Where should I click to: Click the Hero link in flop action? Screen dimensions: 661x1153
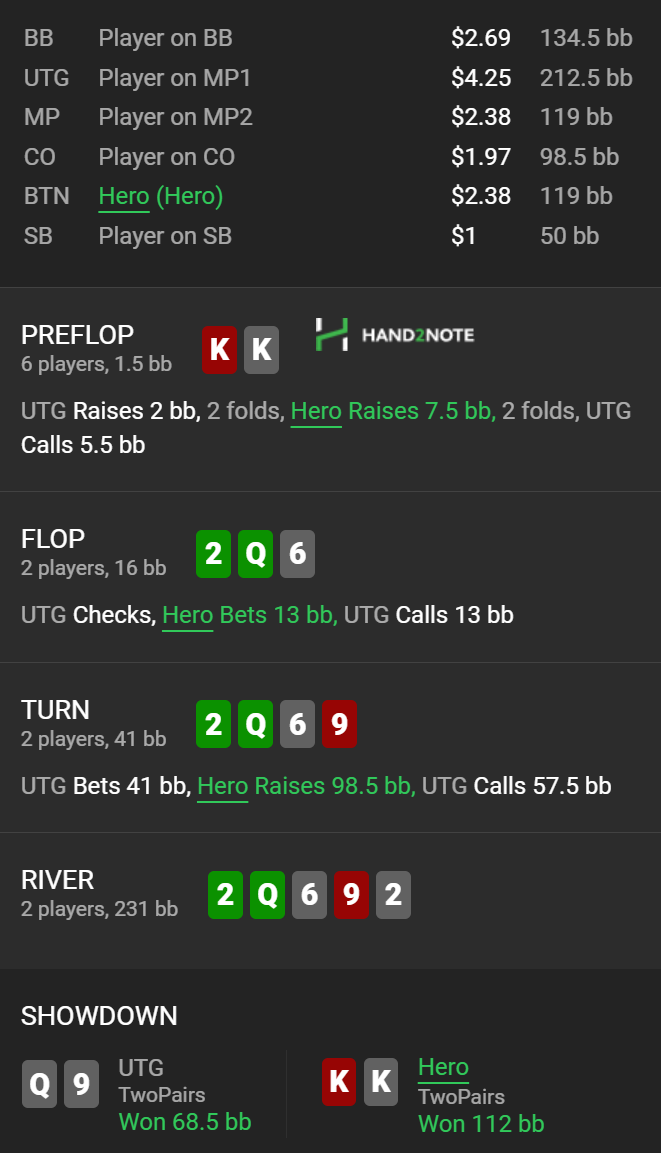(x=187, y=615)
